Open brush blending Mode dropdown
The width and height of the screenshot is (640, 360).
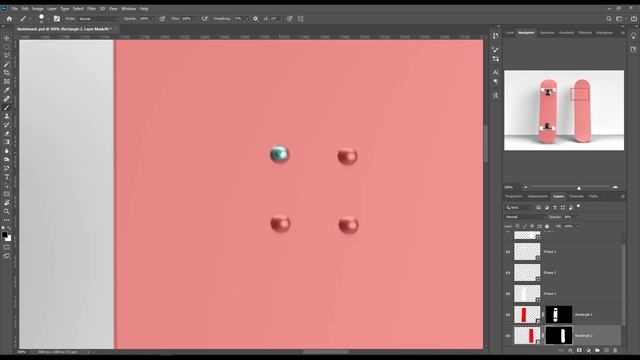[x=98, y=19]
